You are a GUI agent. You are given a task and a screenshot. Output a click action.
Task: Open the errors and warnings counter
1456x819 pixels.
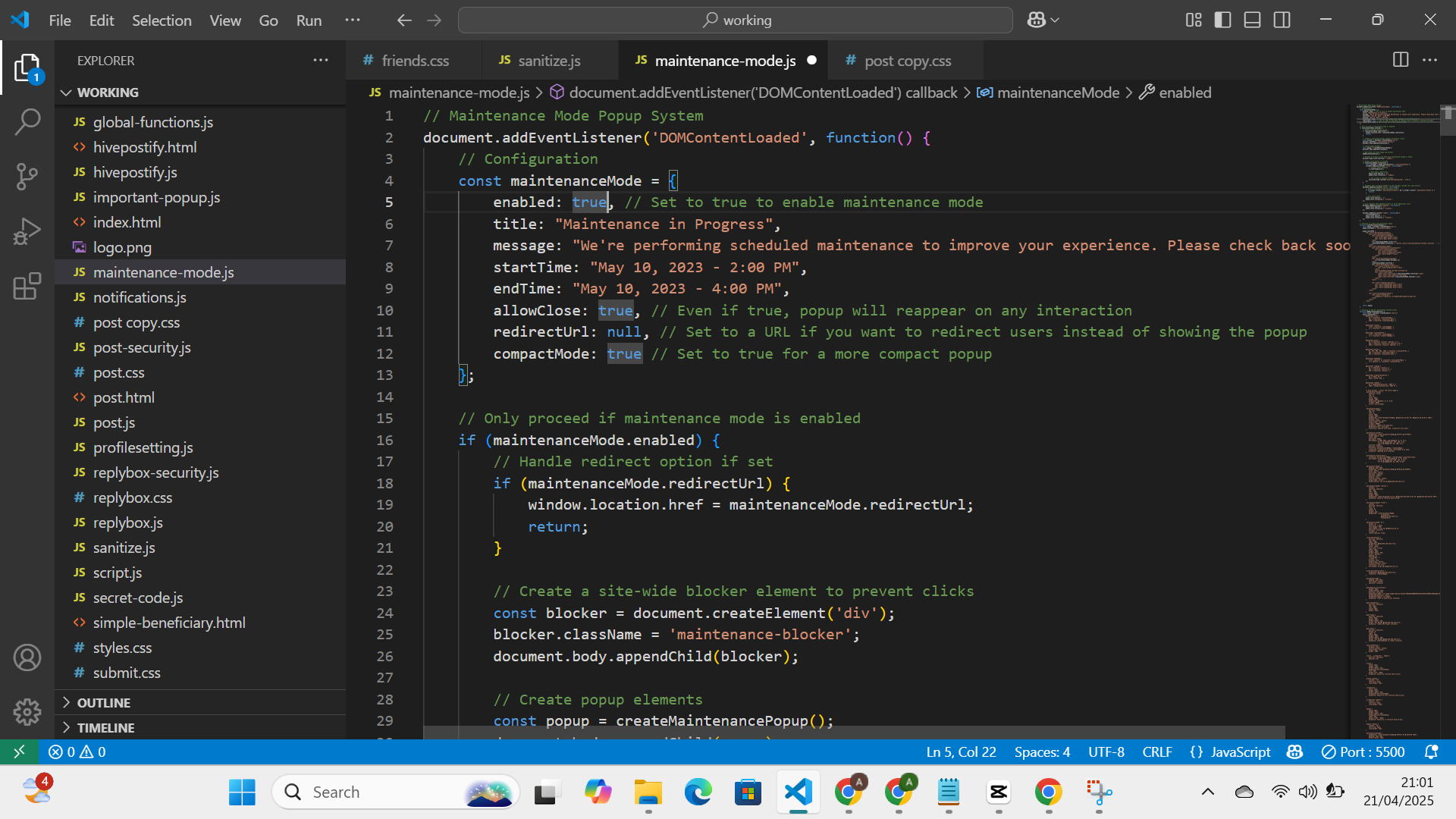click(x=77, y=752)
